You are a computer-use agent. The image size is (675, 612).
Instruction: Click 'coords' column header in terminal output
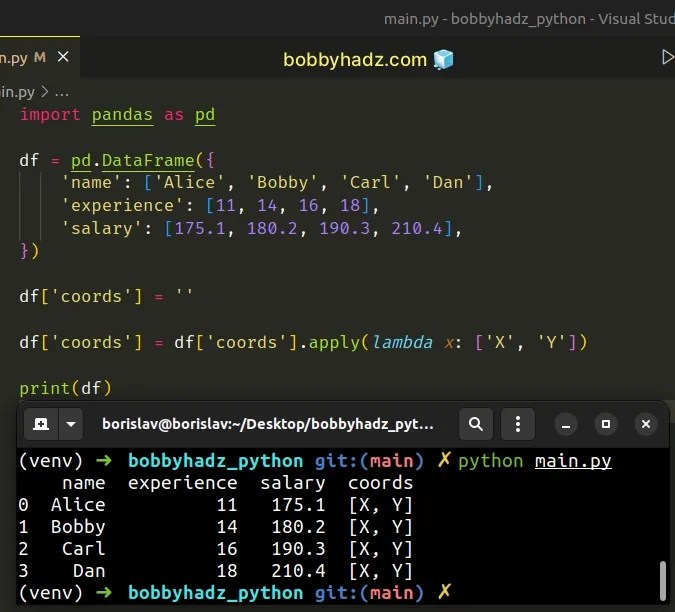point(381,483)
